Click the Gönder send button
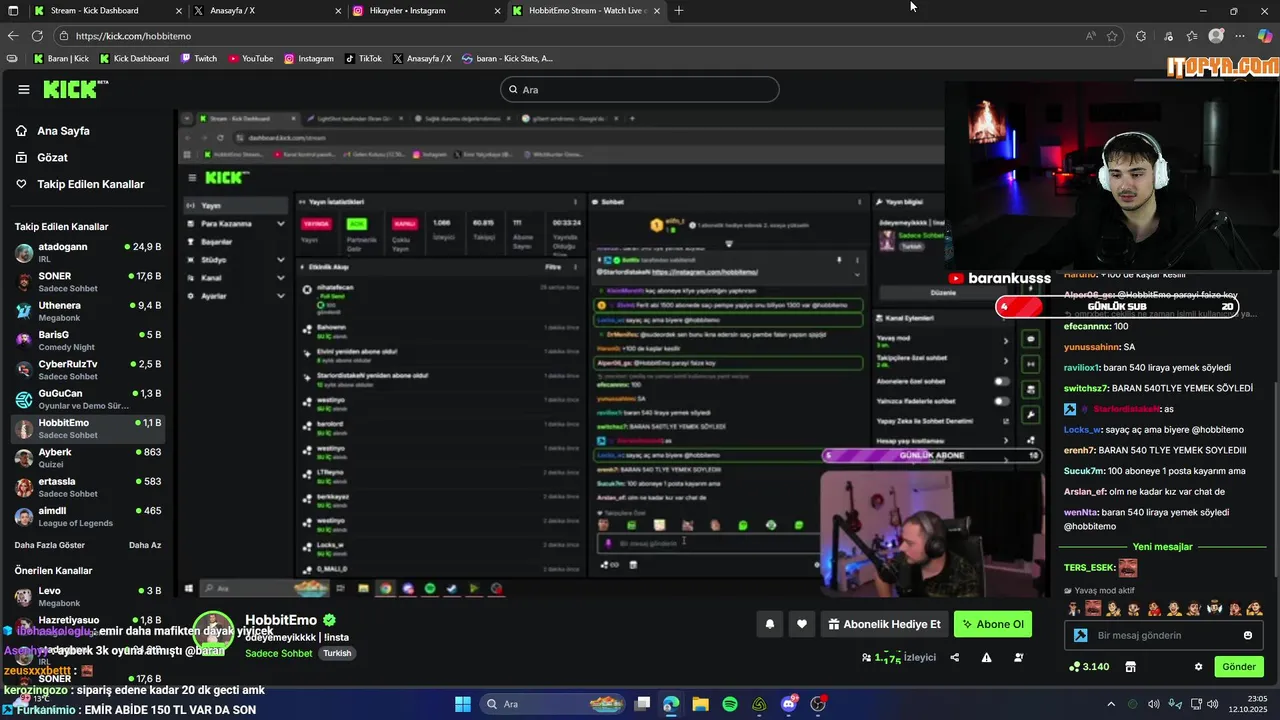 [x=1239, y=666]
